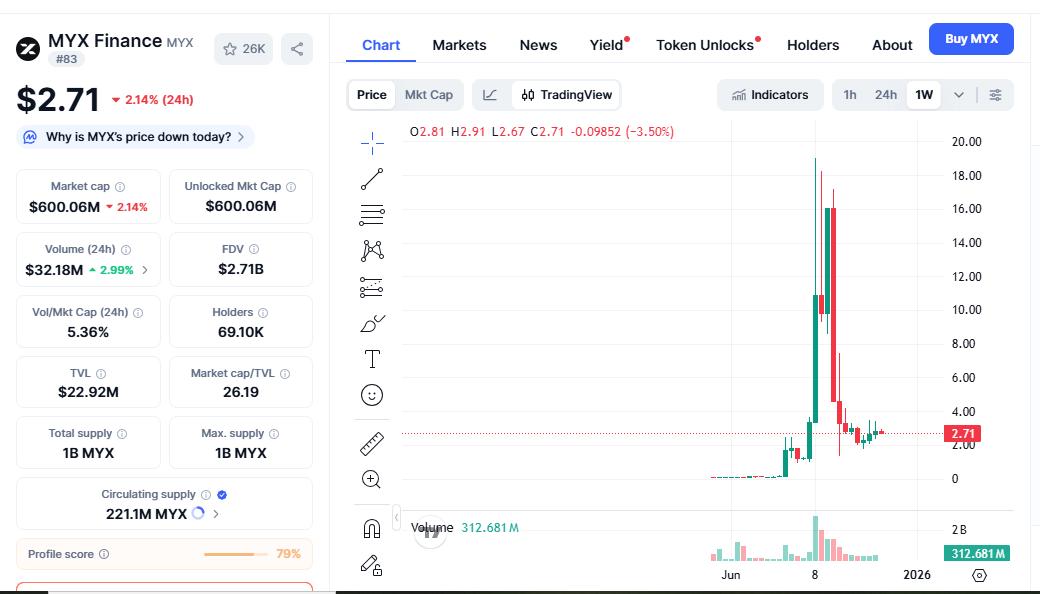Open the trend line drawing tool

(x=372, y=178)
